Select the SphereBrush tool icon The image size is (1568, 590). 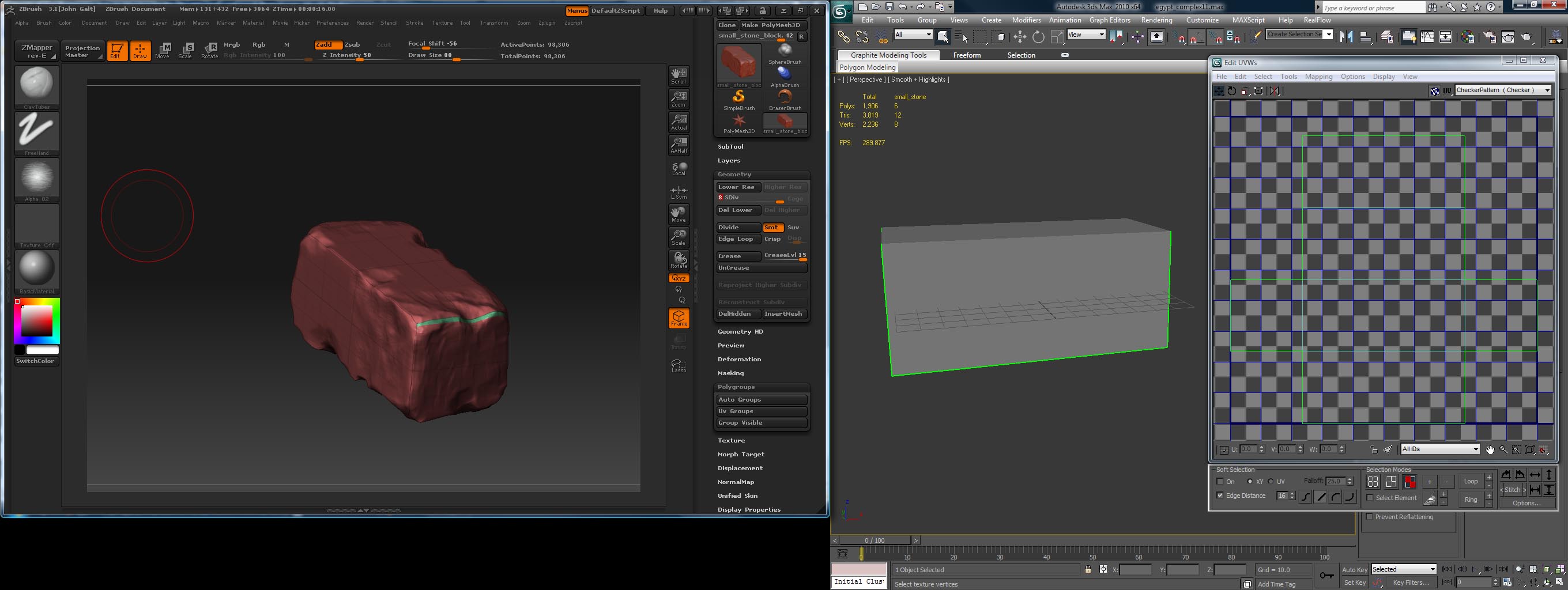[785, 54]
